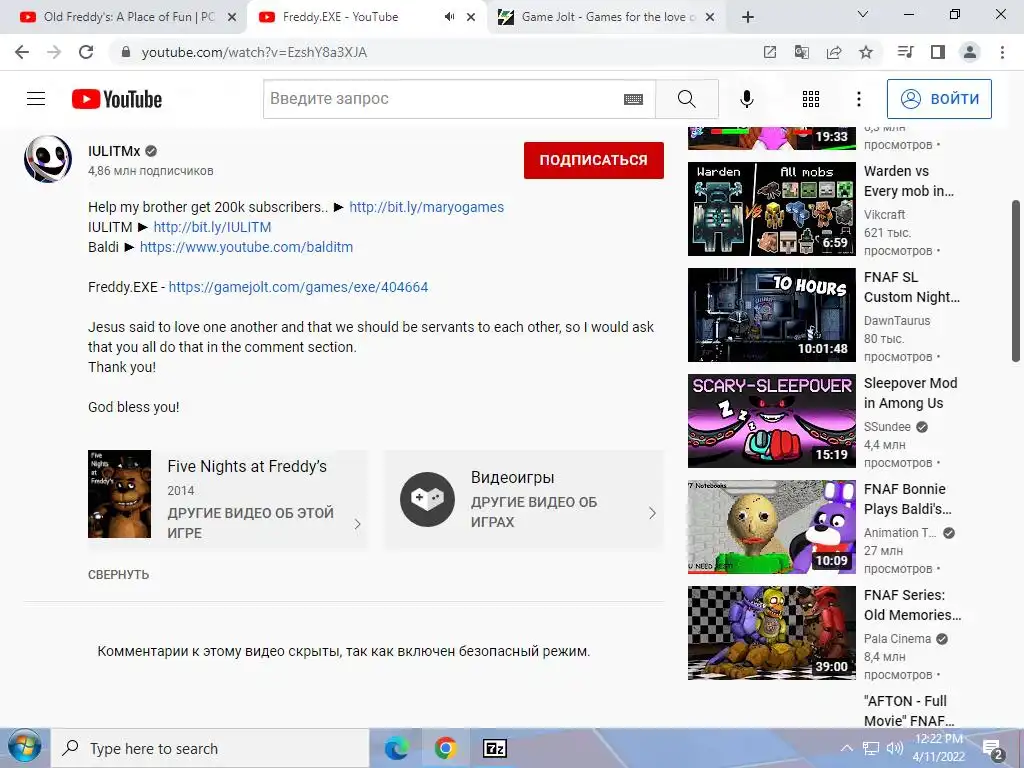Screen dimensions: 1024x768
Task: Open FNAF SL Custom Night 10 hours thumbnail
Action: 771,315
